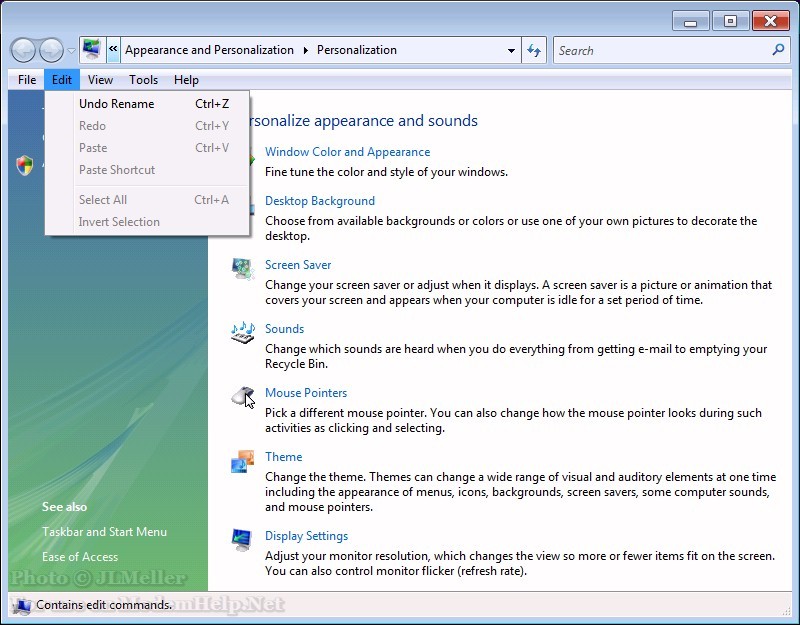Click the greyed Redo menu entry
The image size is (800, 625).
(x=147, y=126)
